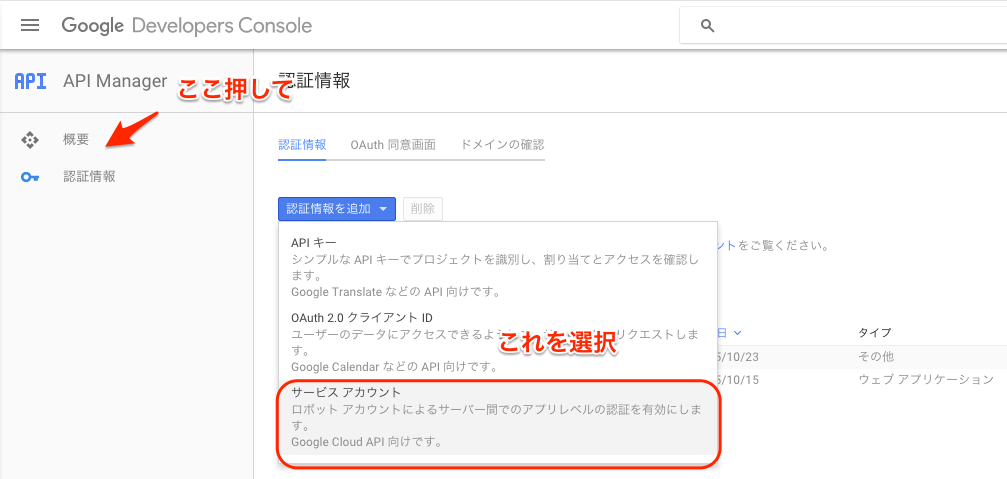The height and width of the screenshot is (479, 1007).
Task: Click the タイプ column header
Action: pos(875,333)
